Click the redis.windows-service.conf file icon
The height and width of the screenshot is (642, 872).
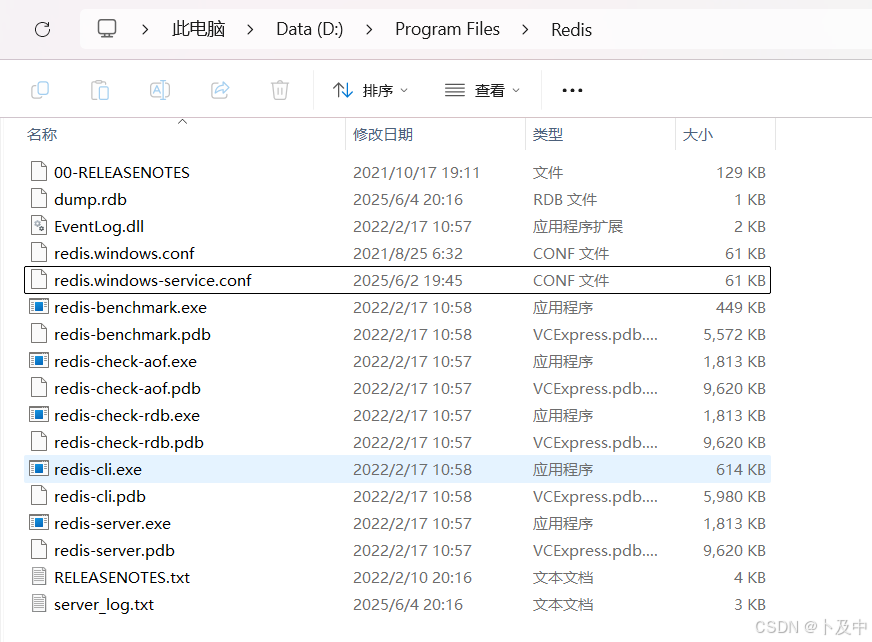tap(39, 279)
